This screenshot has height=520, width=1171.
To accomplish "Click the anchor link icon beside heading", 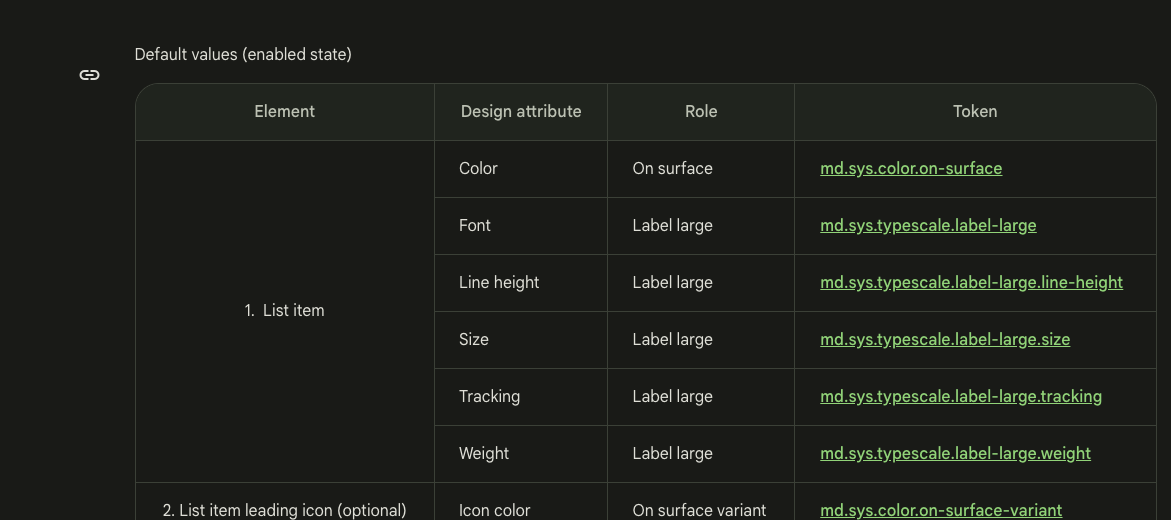I will pyautogui.click(x=90, y=75).
